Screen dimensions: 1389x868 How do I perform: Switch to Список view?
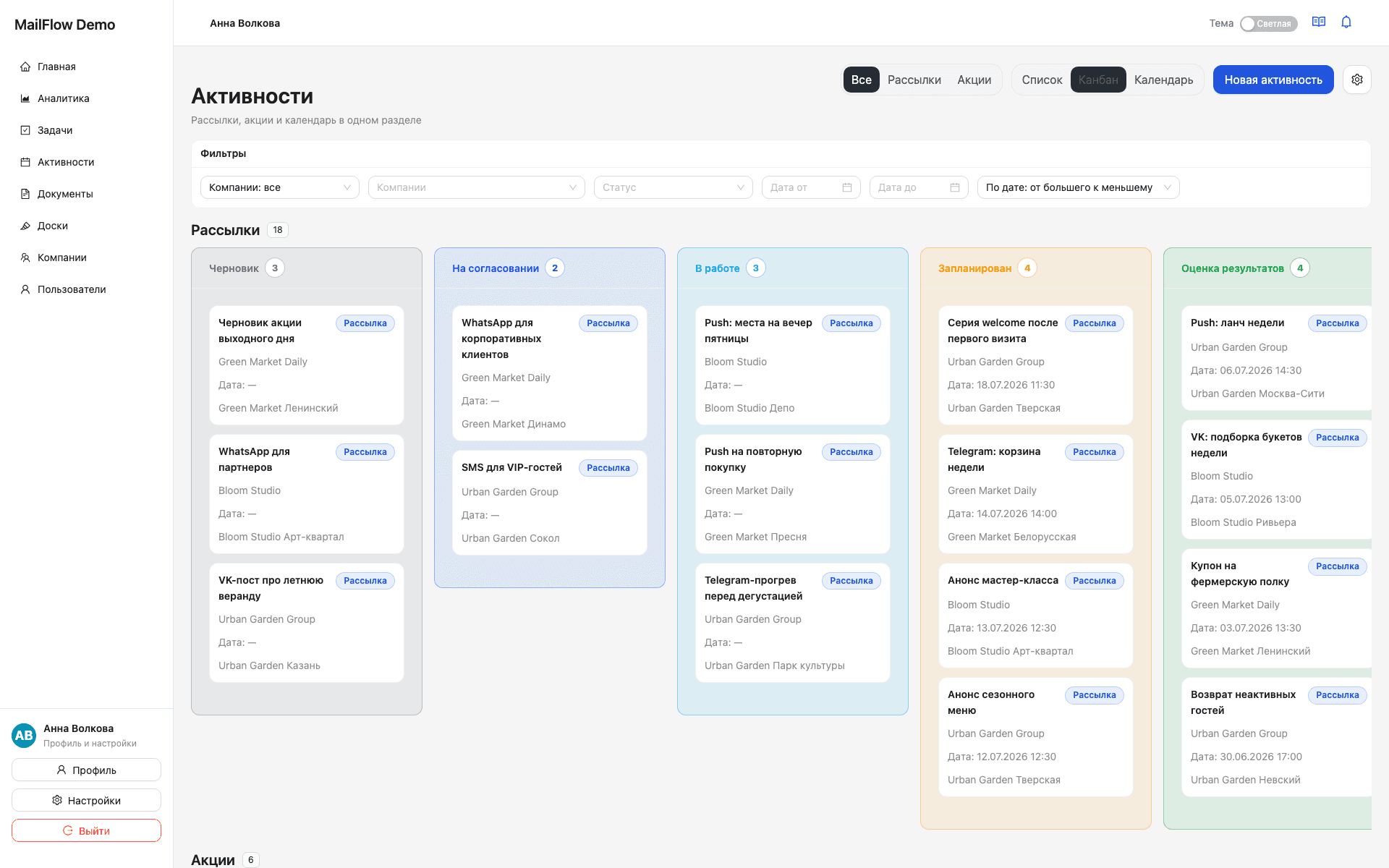pyautogui.click(x=1042, y=80)
